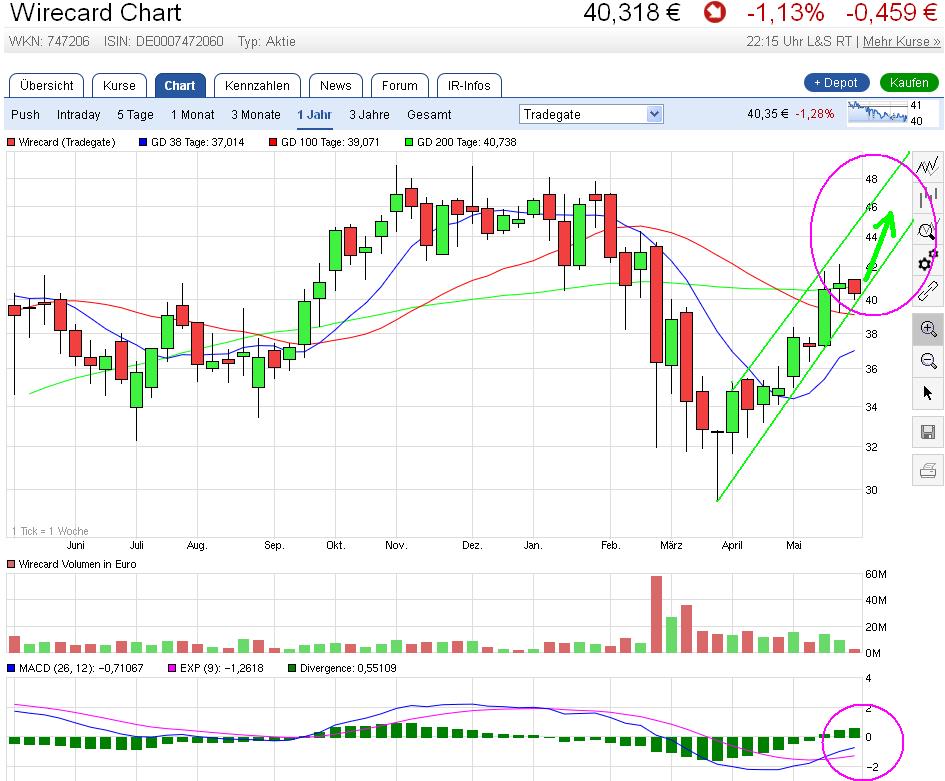Click the Divergence: 0,55109 label
The image size is (945, 781).
coord(348,668)
